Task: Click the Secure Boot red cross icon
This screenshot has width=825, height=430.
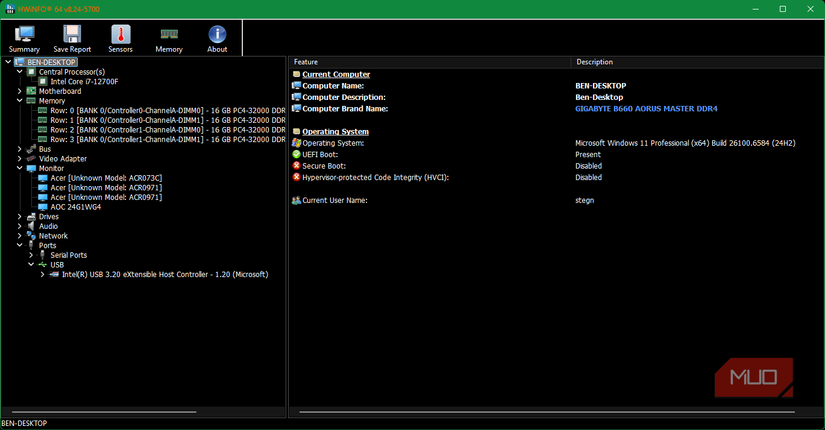Action: pos(296,166)
